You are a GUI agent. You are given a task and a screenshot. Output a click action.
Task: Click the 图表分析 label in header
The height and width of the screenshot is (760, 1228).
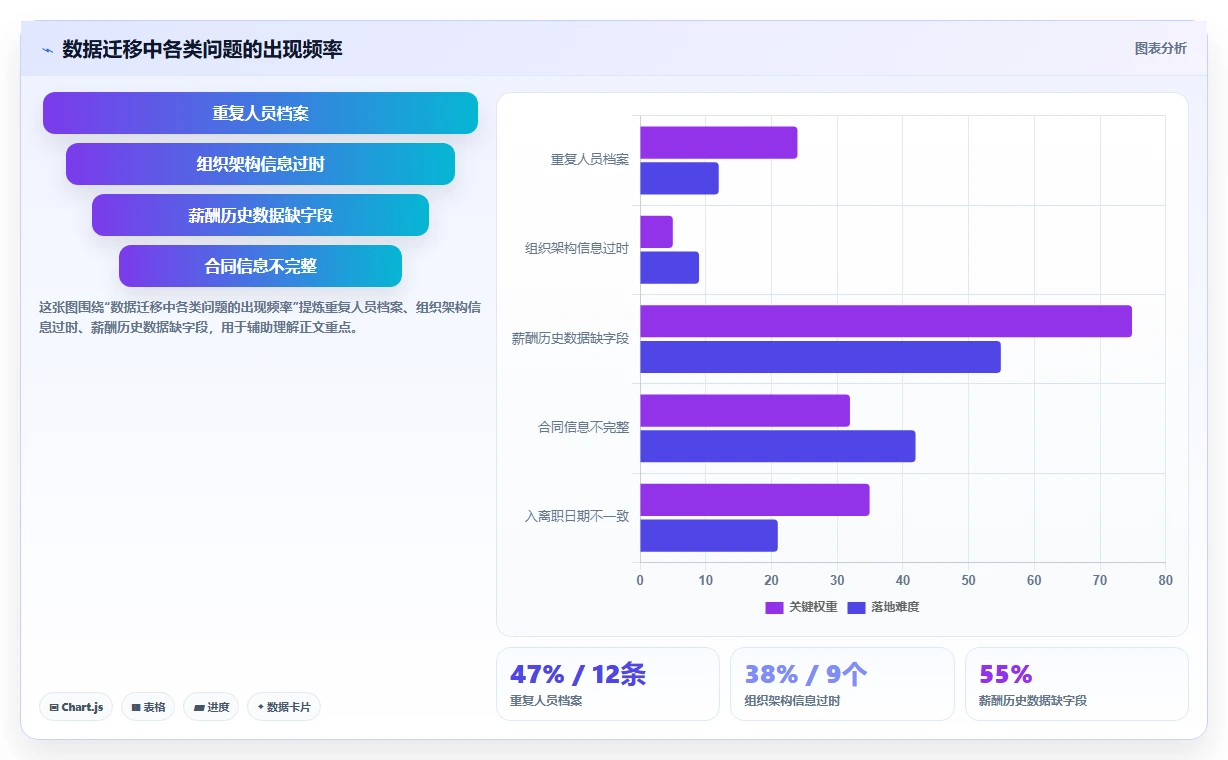click(1160, 48)
